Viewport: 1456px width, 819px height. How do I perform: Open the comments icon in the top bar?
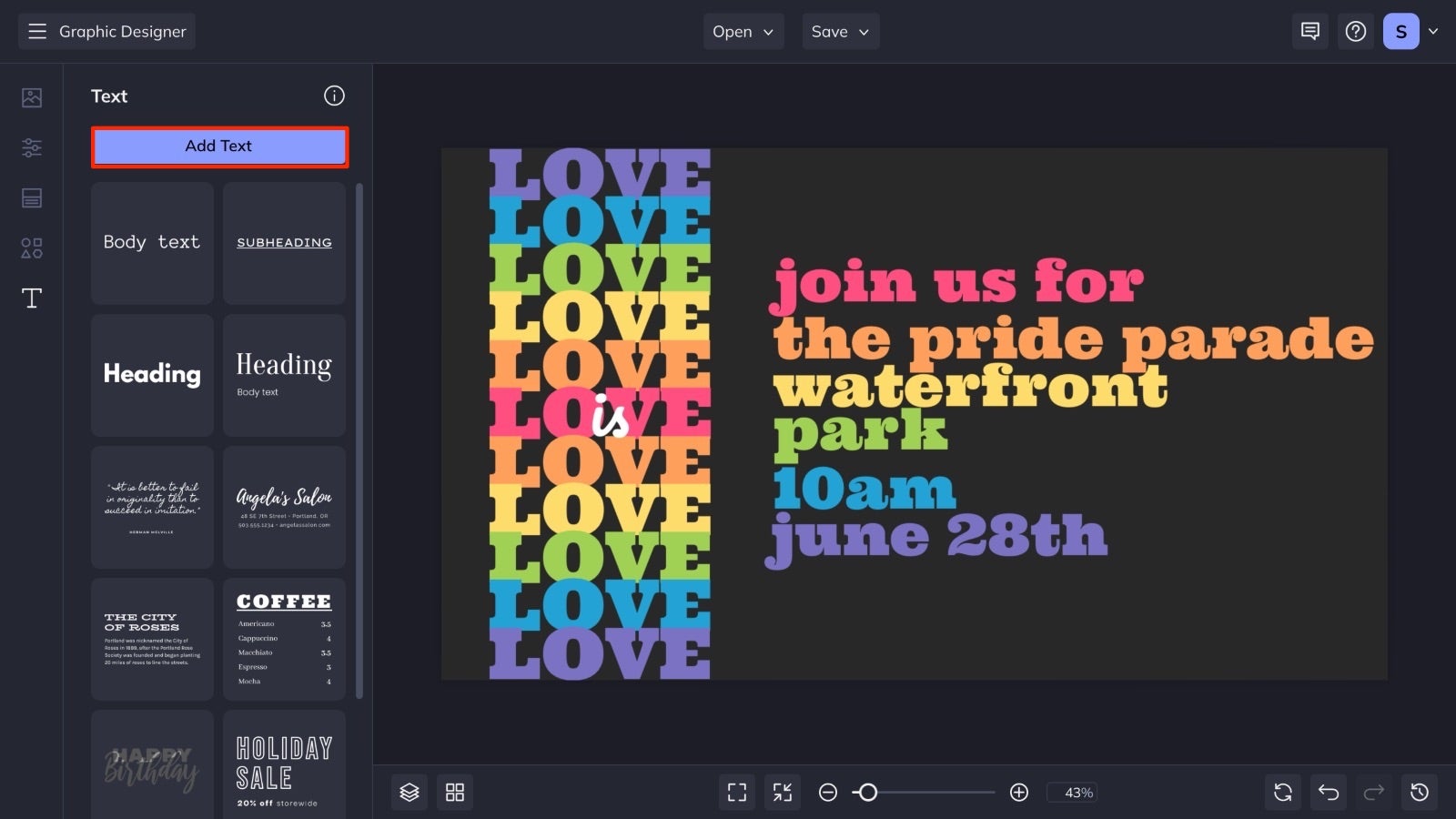pos(1309,31)
